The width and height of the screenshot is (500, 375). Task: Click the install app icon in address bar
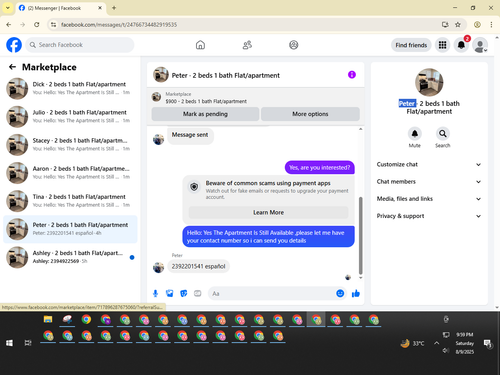click(x=445, y=24)
